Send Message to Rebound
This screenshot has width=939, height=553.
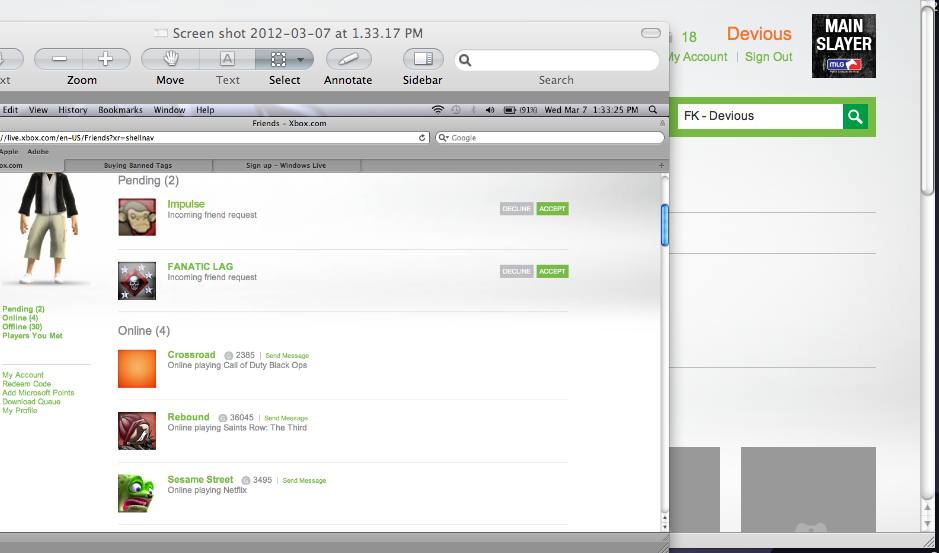pos(286,418)
